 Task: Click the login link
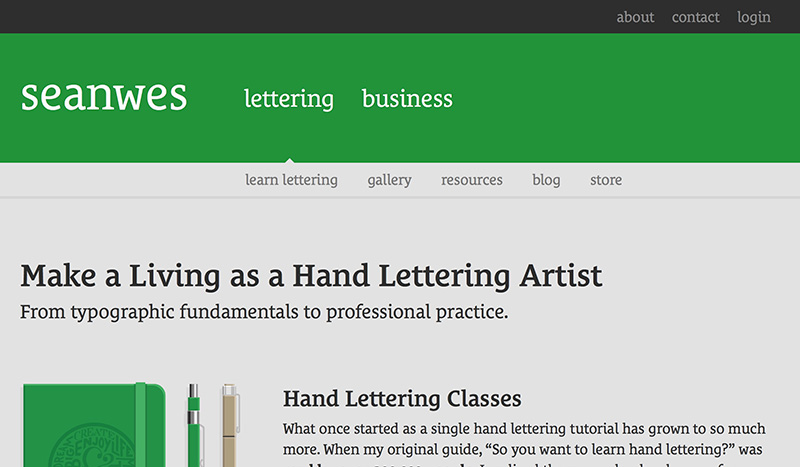(754, 17)
